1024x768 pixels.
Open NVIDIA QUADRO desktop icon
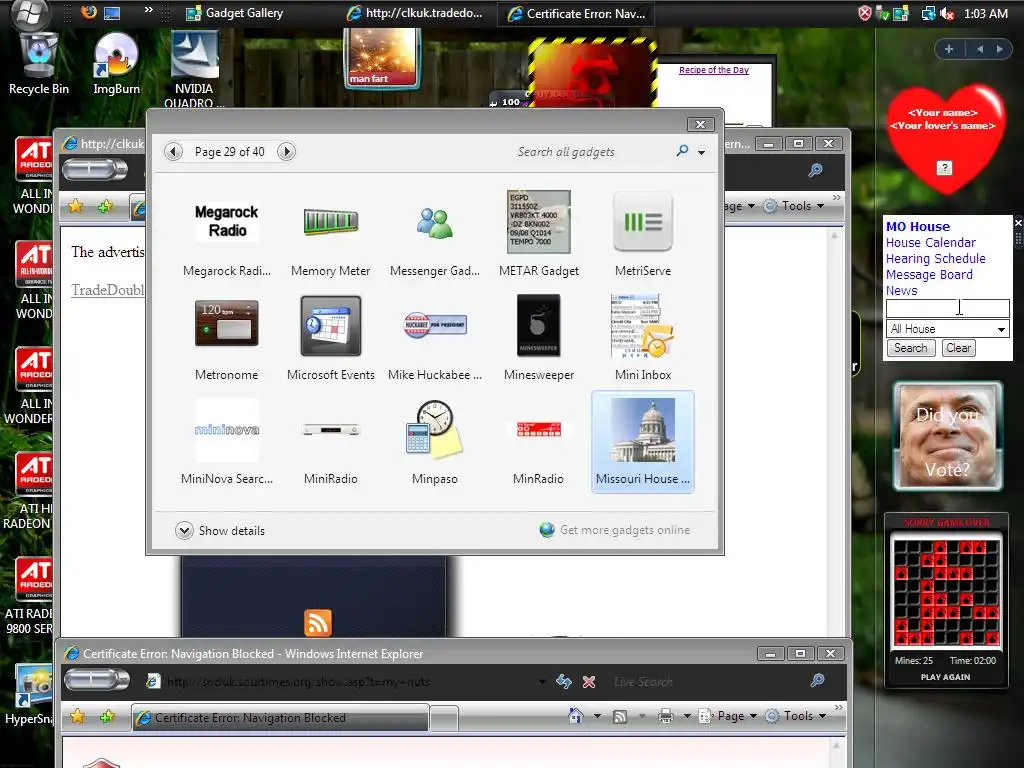click(x=194, y=69)
